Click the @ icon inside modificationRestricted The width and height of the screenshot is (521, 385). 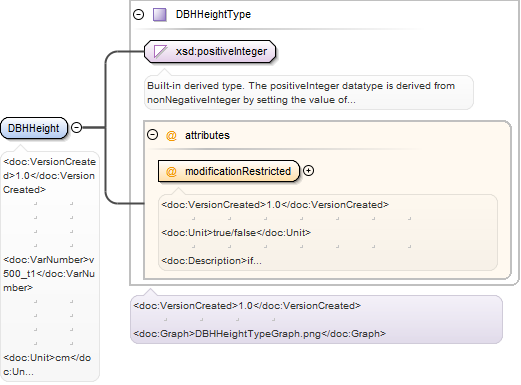(x=171, y=171)
